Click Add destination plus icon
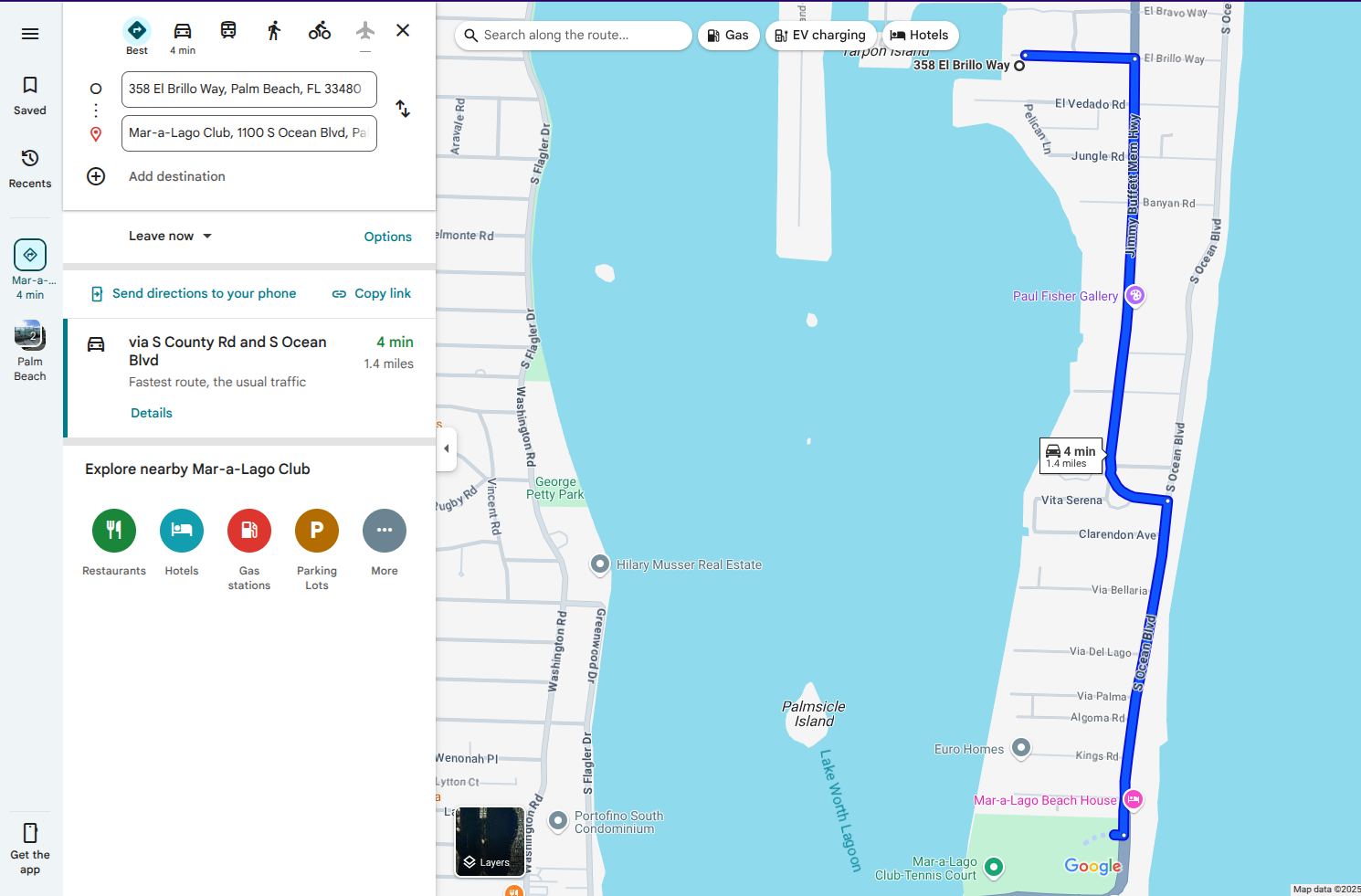The width and height of the screenshot is (1361, 896). (x=96, y=176)
